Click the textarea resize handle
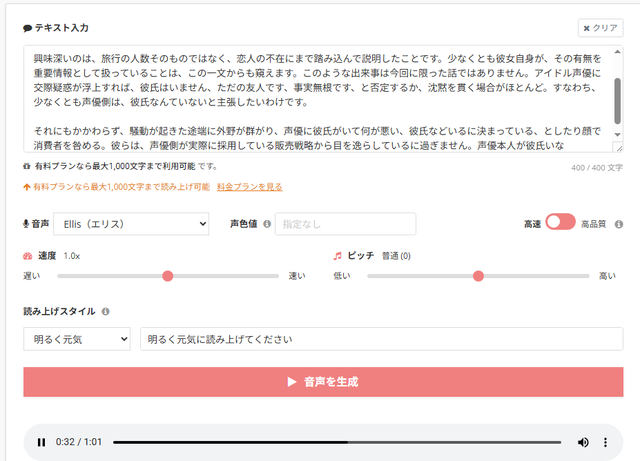 click(x=618, y=147)
